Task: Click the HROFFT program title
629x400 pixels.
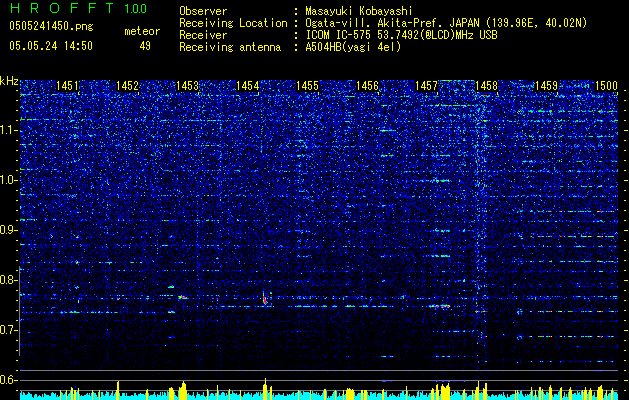Action: [x=62, y=8]
